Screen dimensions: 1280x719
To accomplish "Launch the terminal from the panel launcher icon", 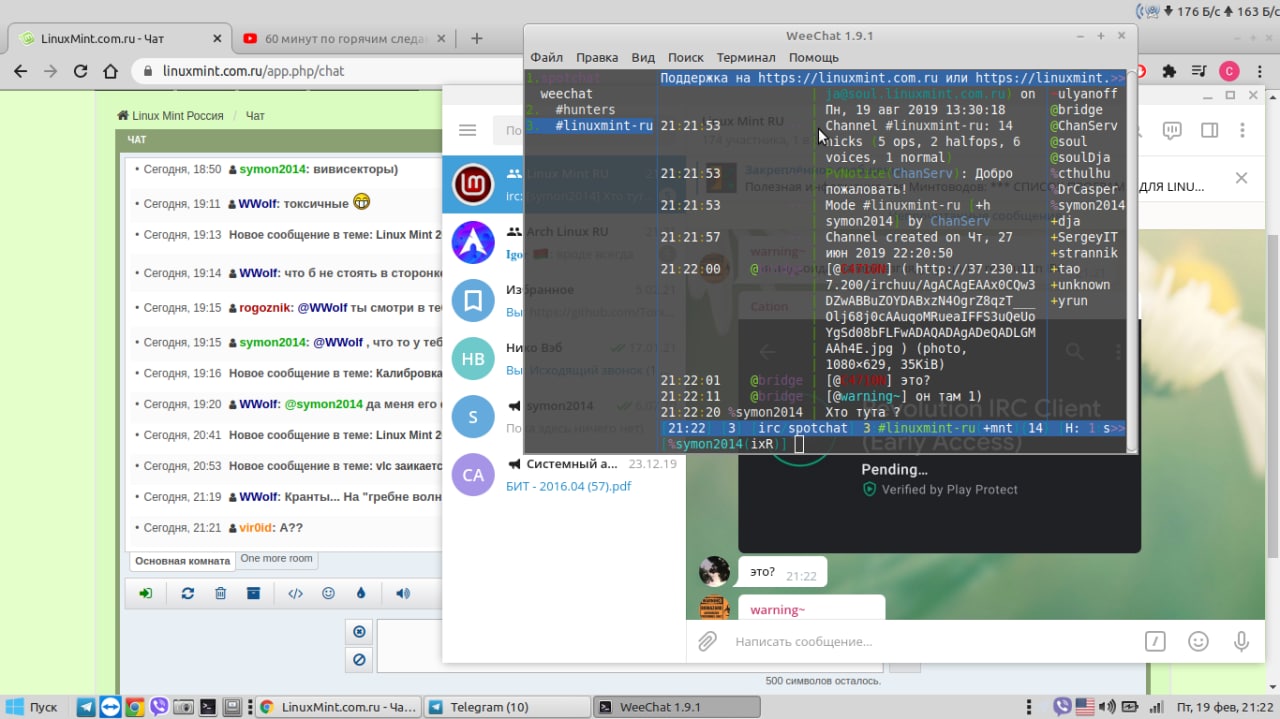I will click(x=208, y=707).
